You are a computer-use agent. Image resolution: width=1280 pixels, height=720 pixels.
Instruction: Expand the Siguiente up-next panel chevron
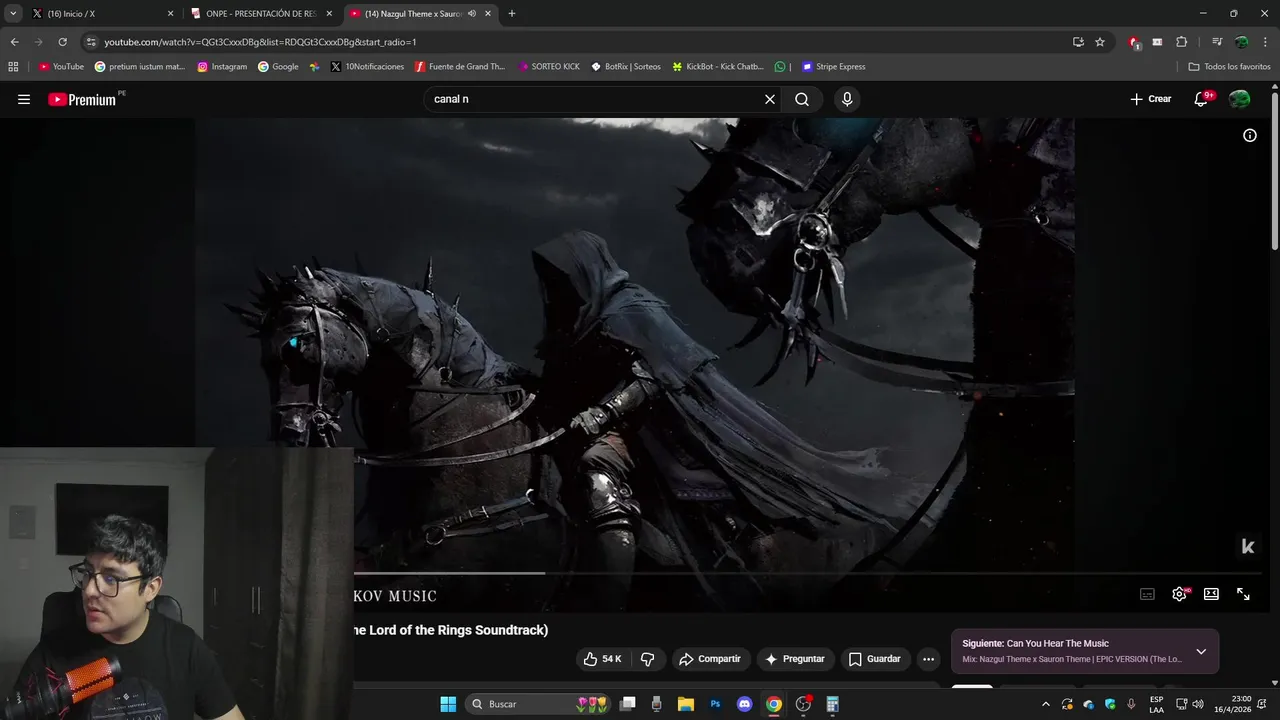pyautogui.click(x=1201, y=651)
